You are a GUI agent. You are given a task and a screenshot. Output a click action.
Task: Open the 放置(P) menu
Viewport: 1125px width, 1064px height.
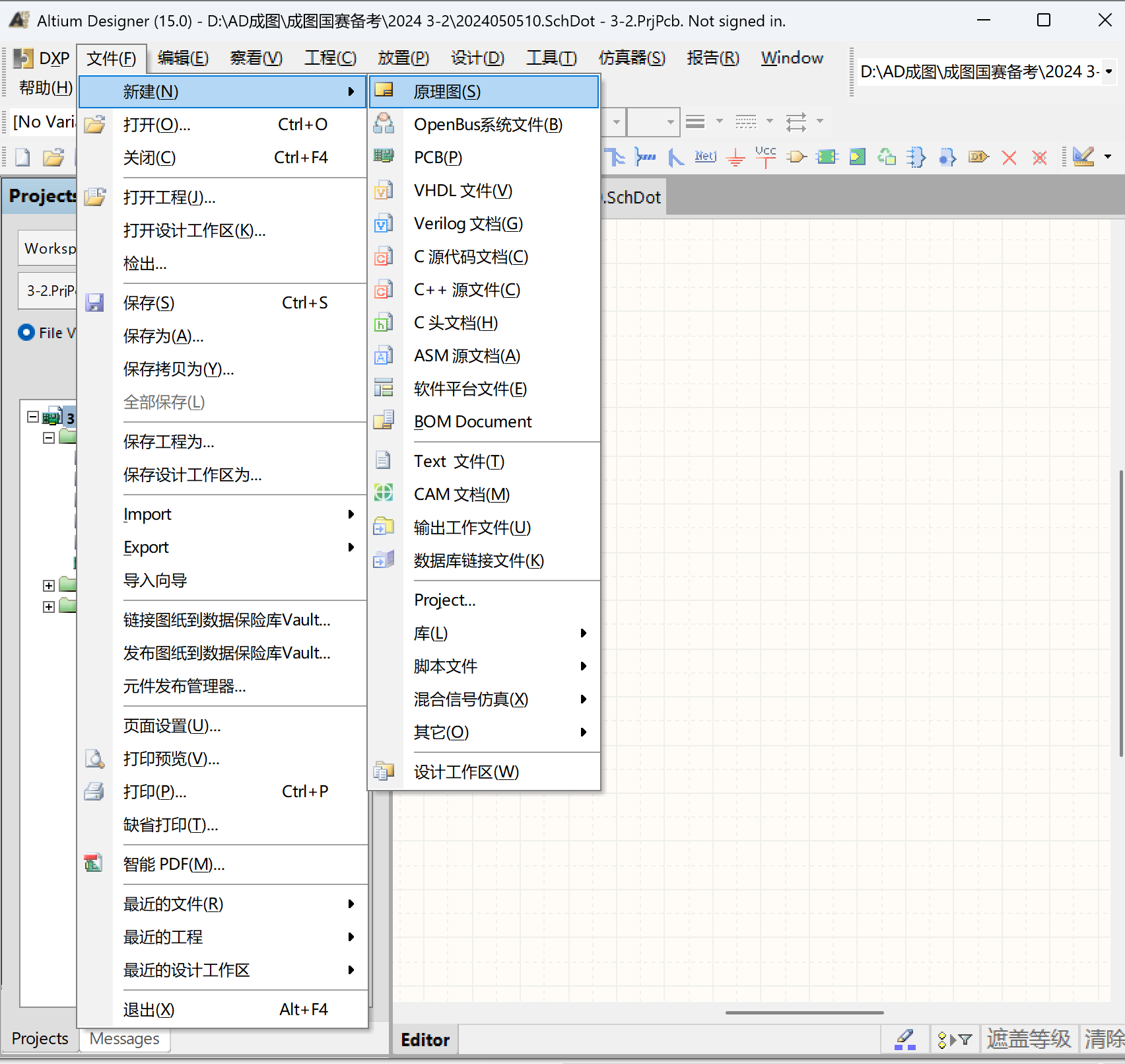[403, 58]
